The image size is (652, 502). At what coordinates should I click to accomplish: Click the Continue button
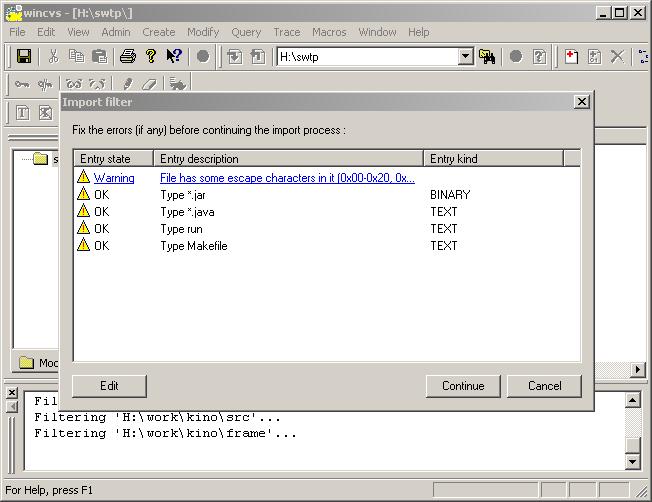(x=463, y=386)
